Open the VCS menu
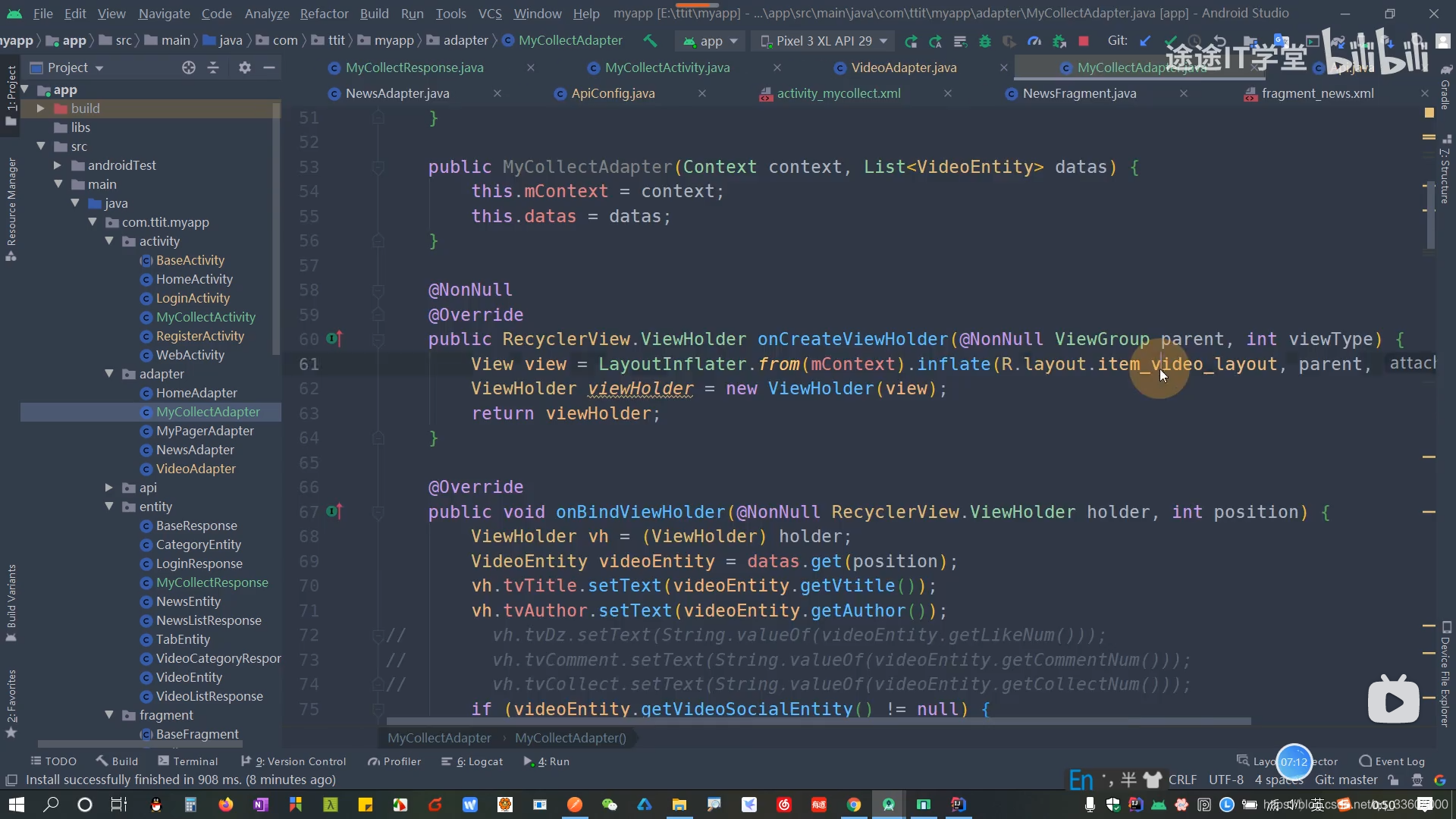The image size is (1456, 819). click(x=490, y=13)
